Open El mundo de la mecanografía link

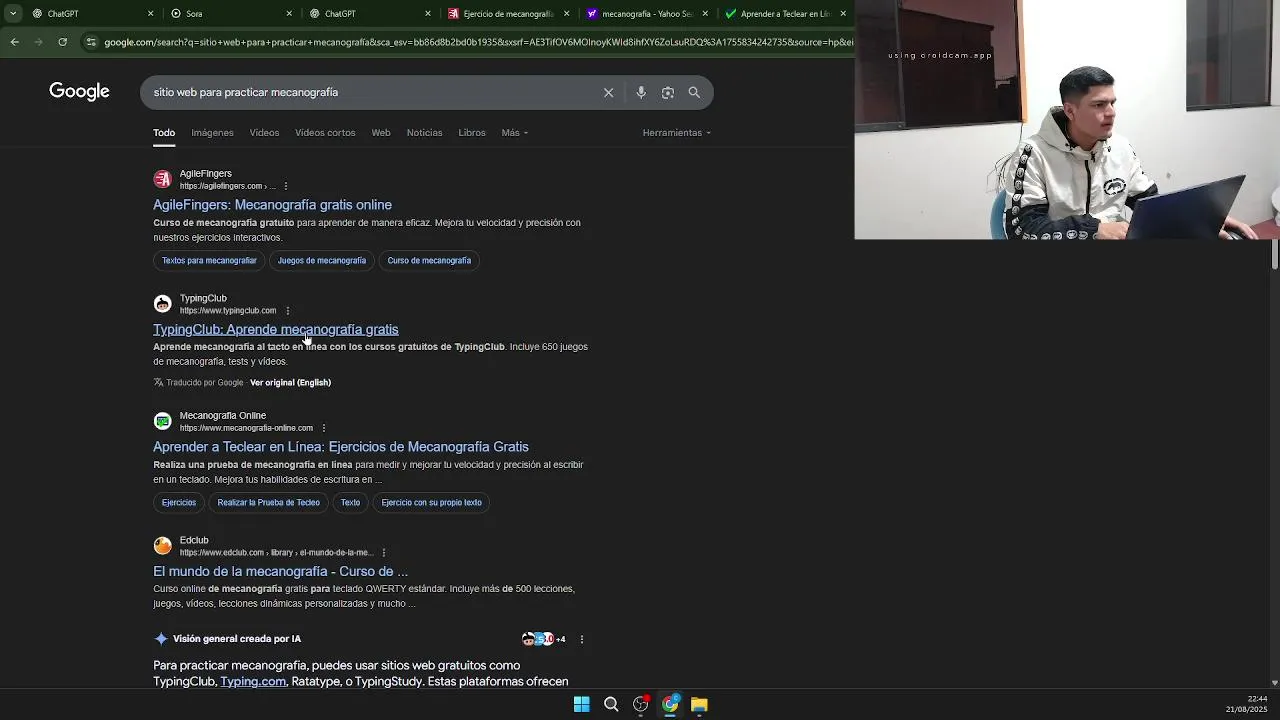(x=280, y=572)
